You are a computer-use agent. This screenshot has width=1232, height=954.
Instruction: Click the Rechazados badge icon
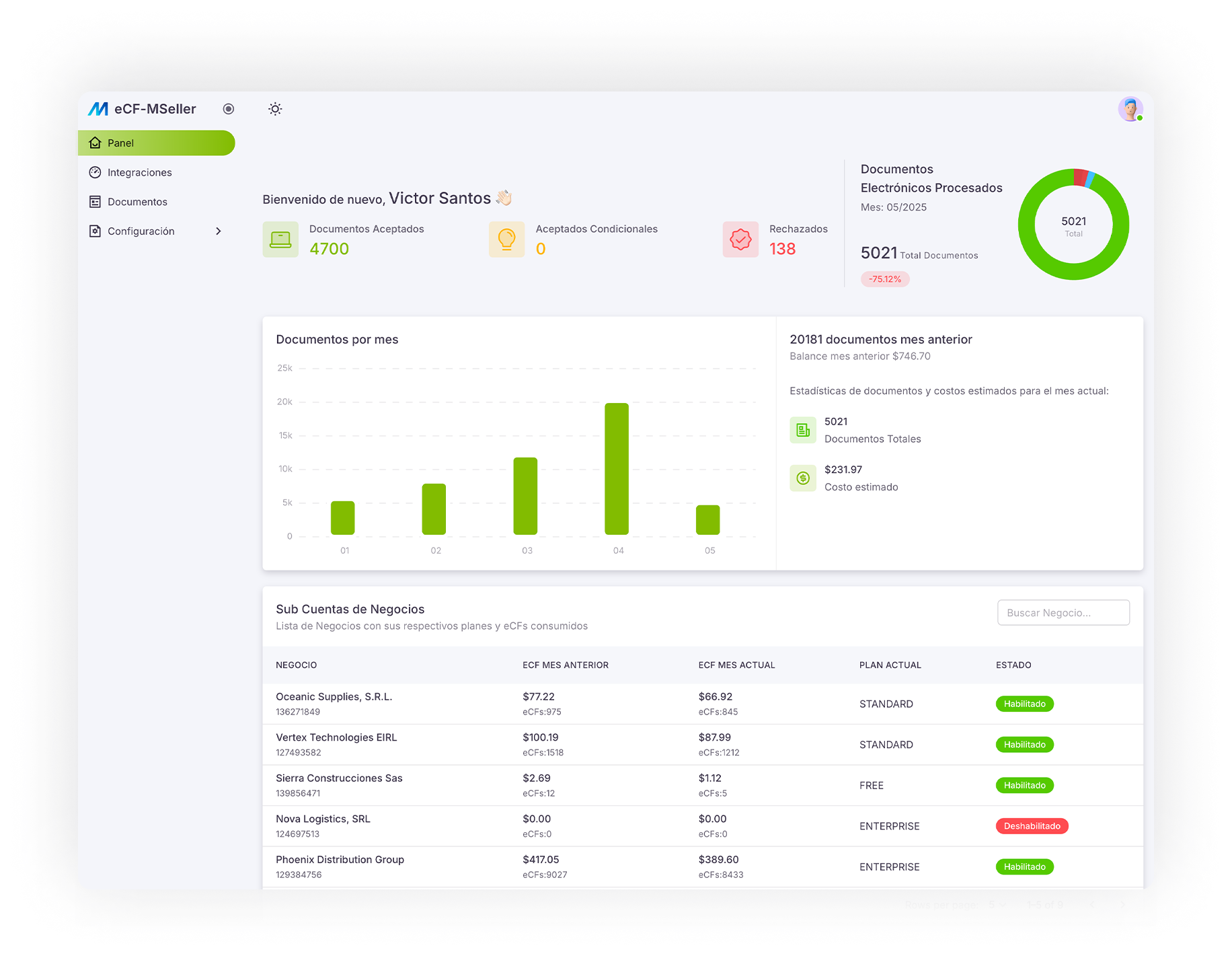pos(740,240)
